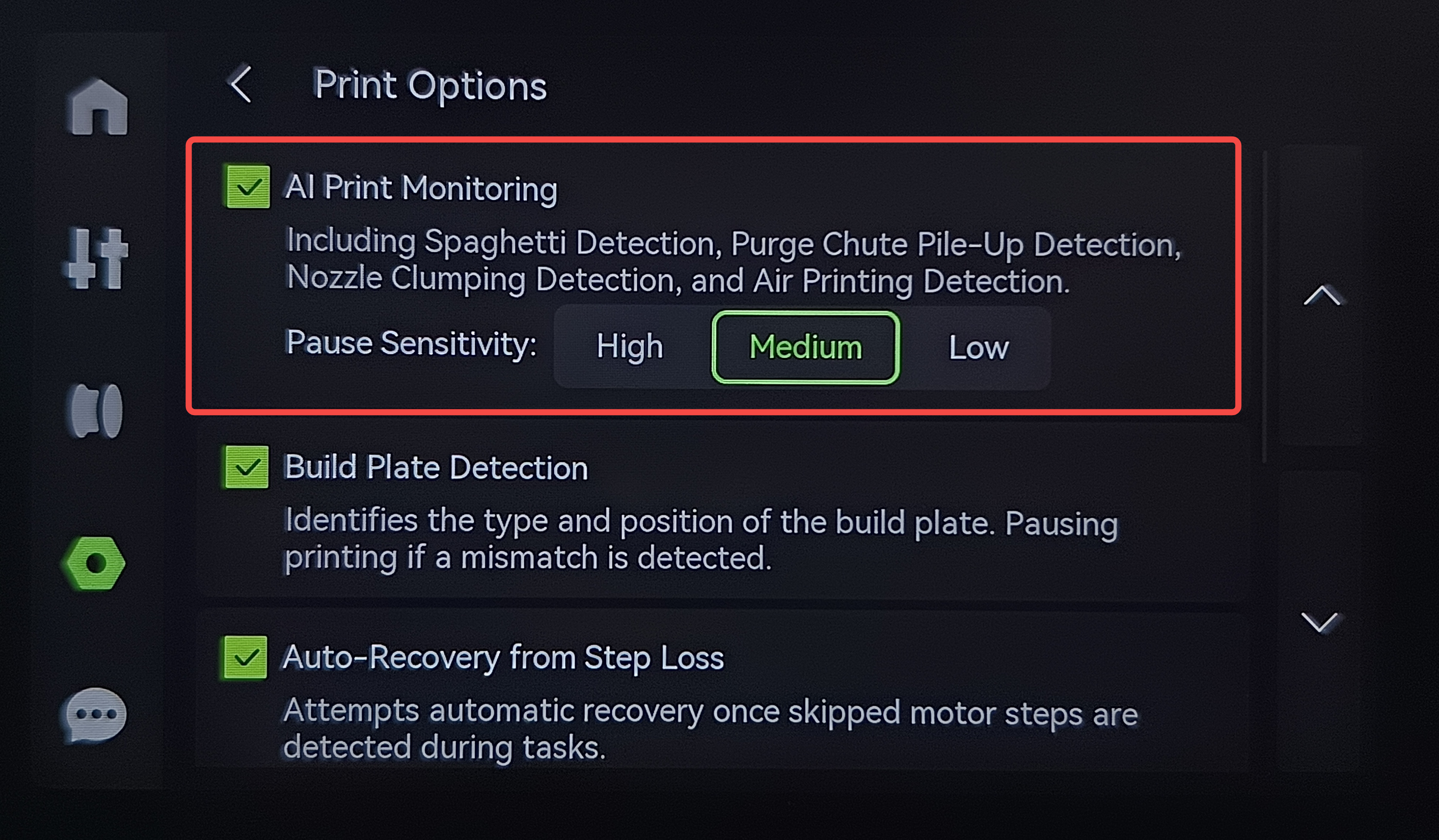Go to the Home screen icon
Viewport: 1439px width, 840px height.
pyautogui.click(x=98, y=107)
